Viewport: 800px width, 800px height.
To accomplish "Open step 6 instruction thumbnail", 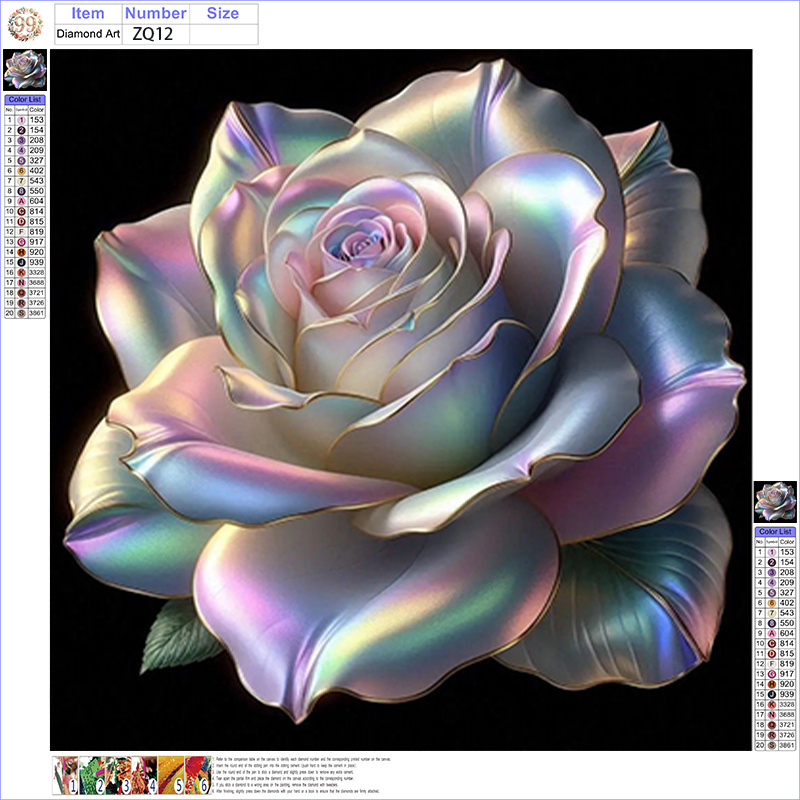I will tap(198, 776).
